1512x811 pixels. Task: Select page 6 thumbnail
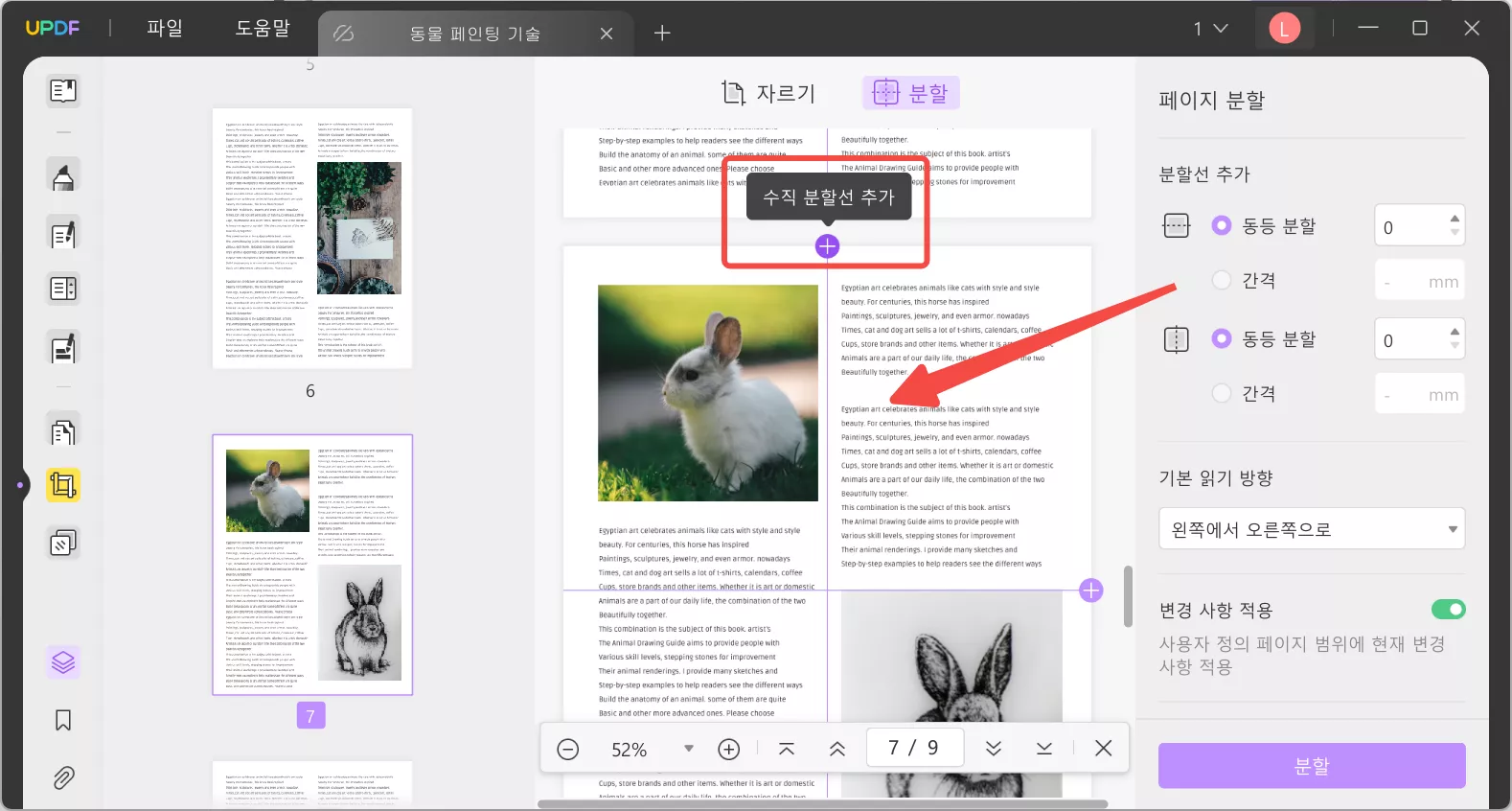point(312,239)
